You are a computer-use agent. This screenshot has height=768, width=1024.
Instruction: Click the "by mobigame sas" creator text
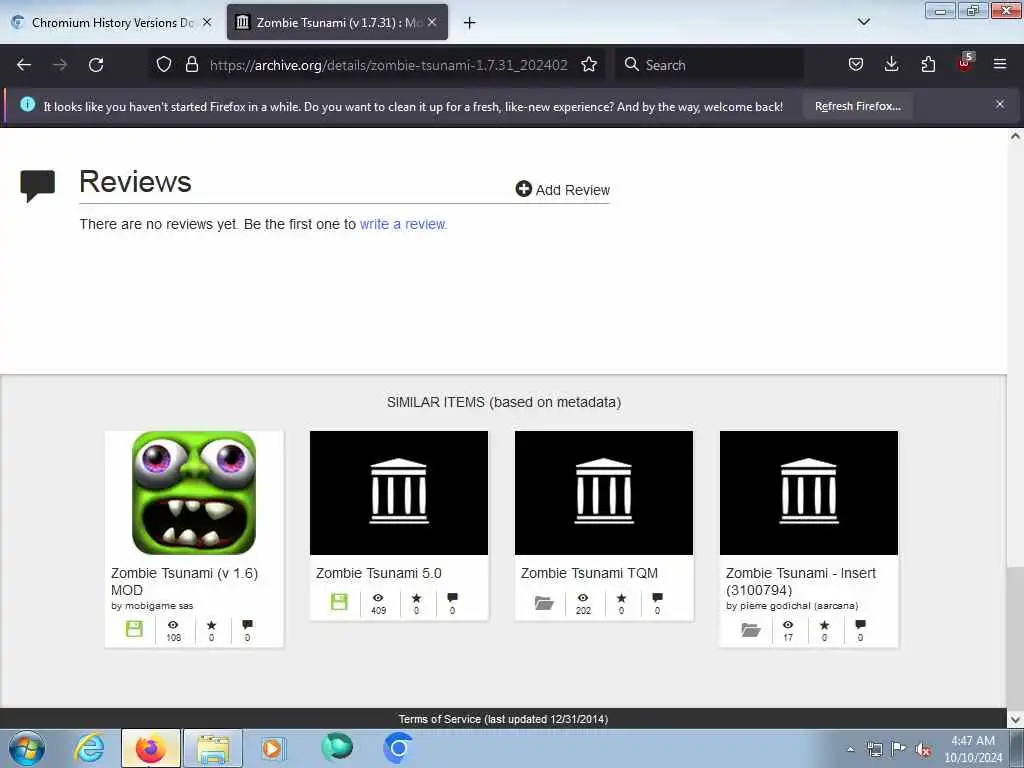tap(152, 605)
